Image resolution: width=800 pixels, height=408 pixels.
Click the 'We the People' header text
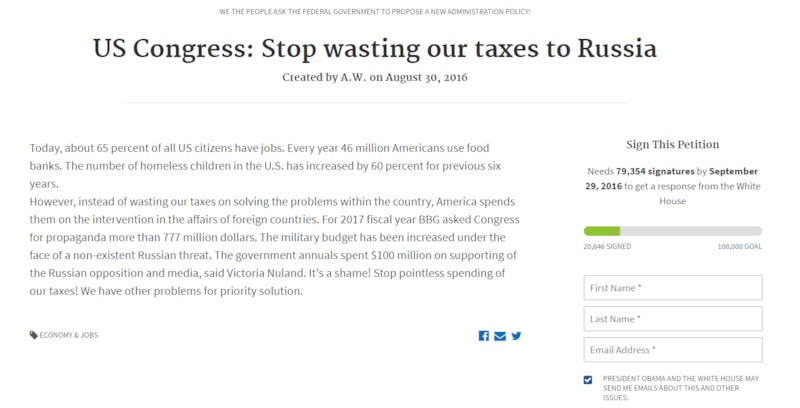pos(374,11)
